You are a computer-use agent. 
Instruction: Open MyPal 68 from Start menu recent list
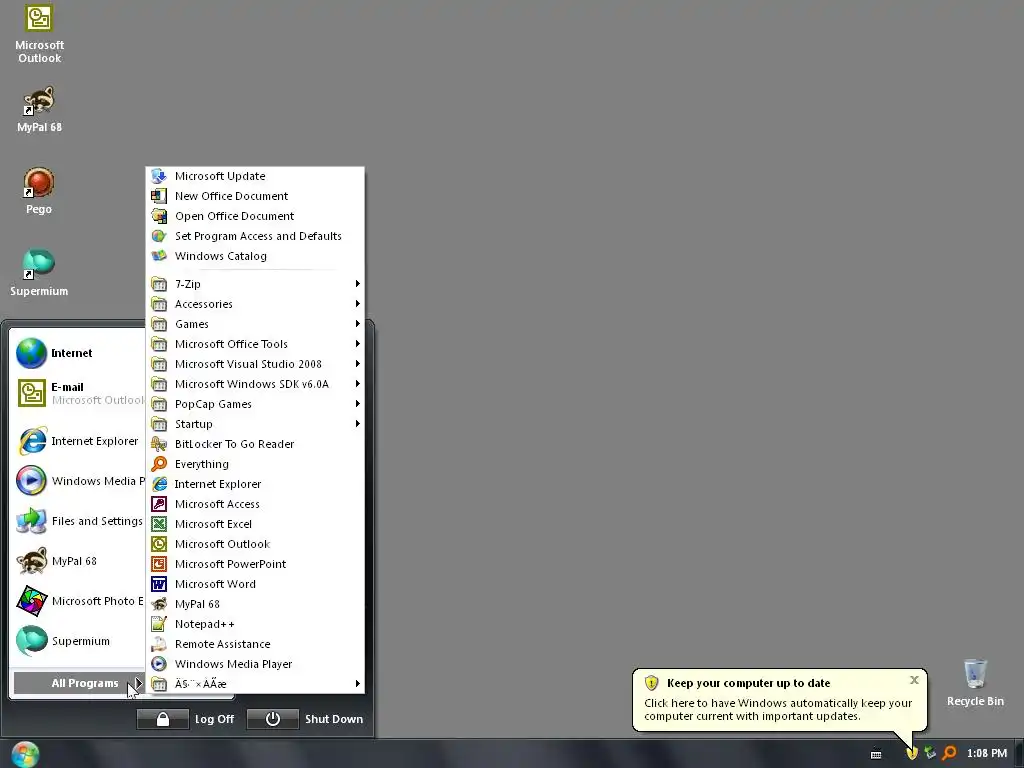pos(78,561)
